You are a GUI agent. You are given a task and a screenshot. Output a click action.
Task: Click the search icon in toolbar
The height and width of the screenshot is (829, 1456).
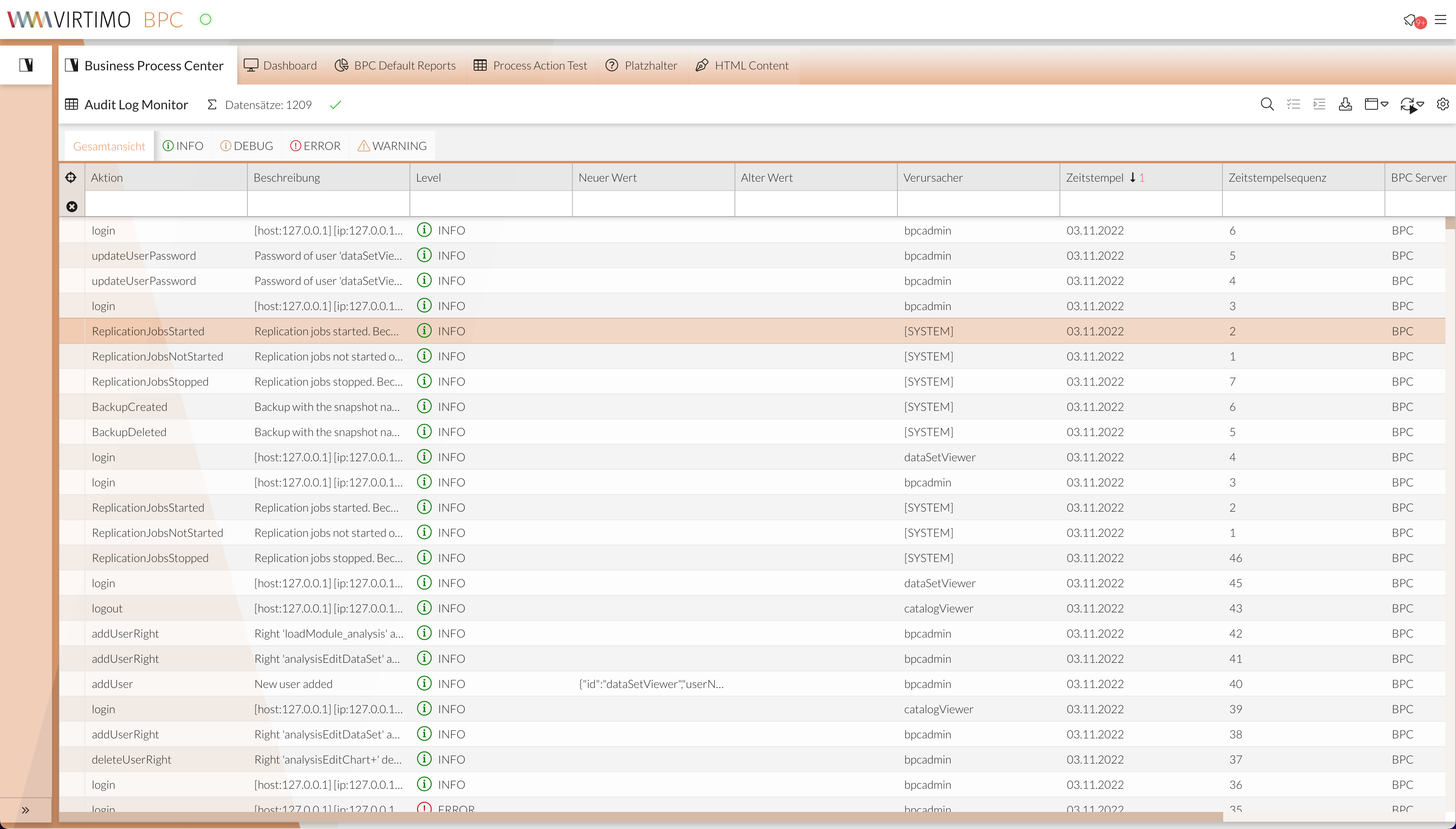[1267, 104]
